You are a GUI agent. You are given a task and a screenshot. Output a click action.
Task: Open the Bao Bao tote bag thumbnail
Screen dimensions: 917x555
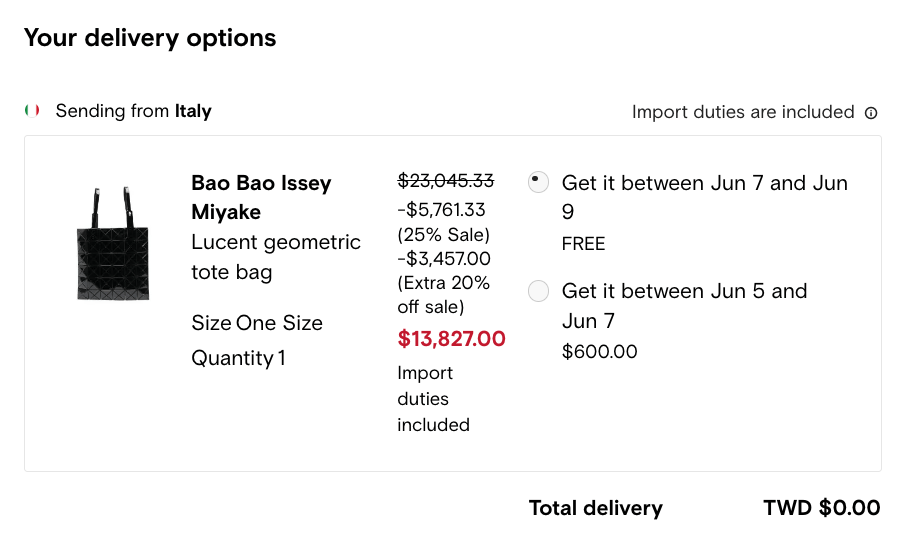pyautogui.click(x=113, y=243)
